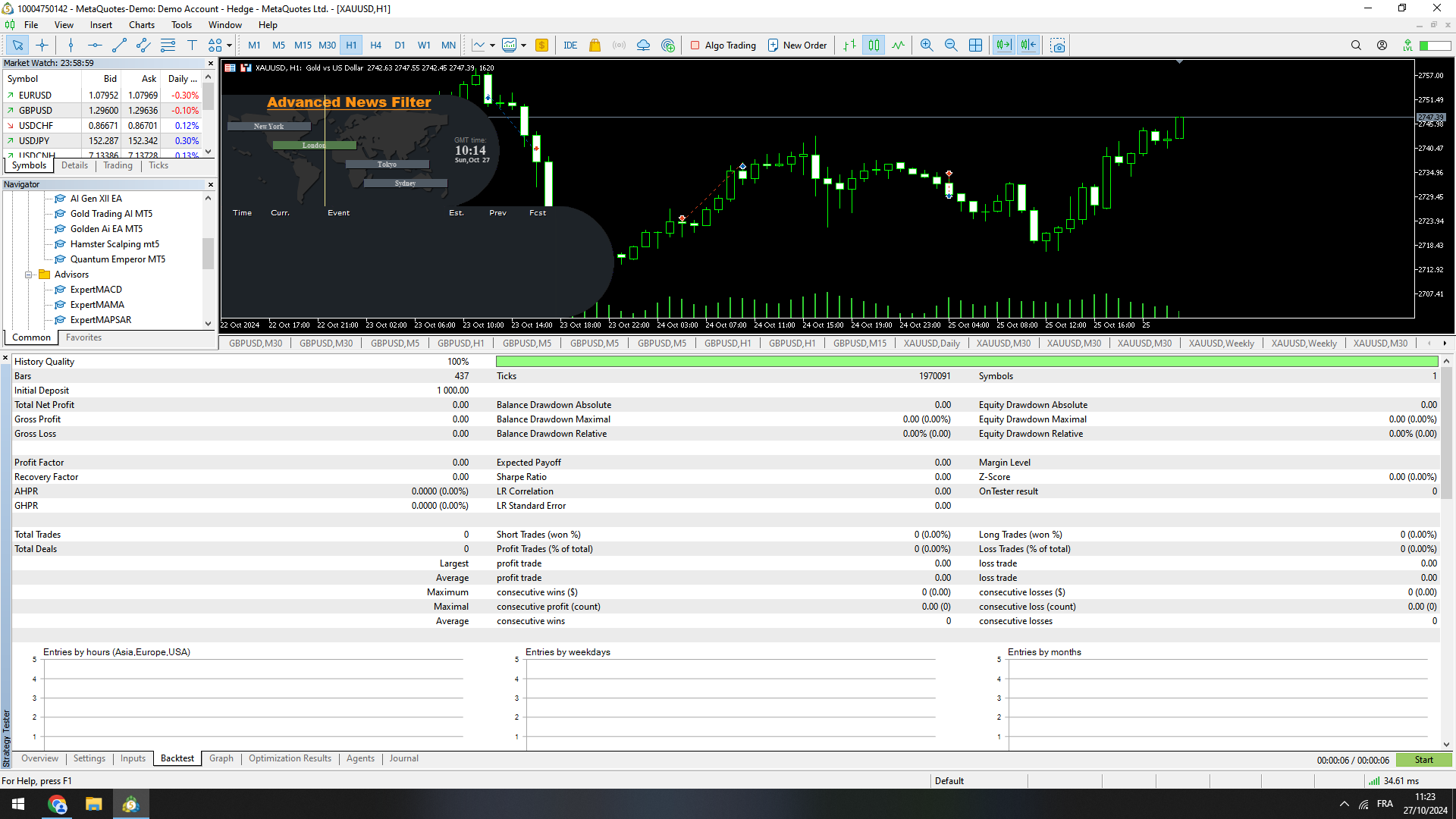Open the Windows Start menu
The width and height of the screenshot is (1456, 819).
[18, 804]
